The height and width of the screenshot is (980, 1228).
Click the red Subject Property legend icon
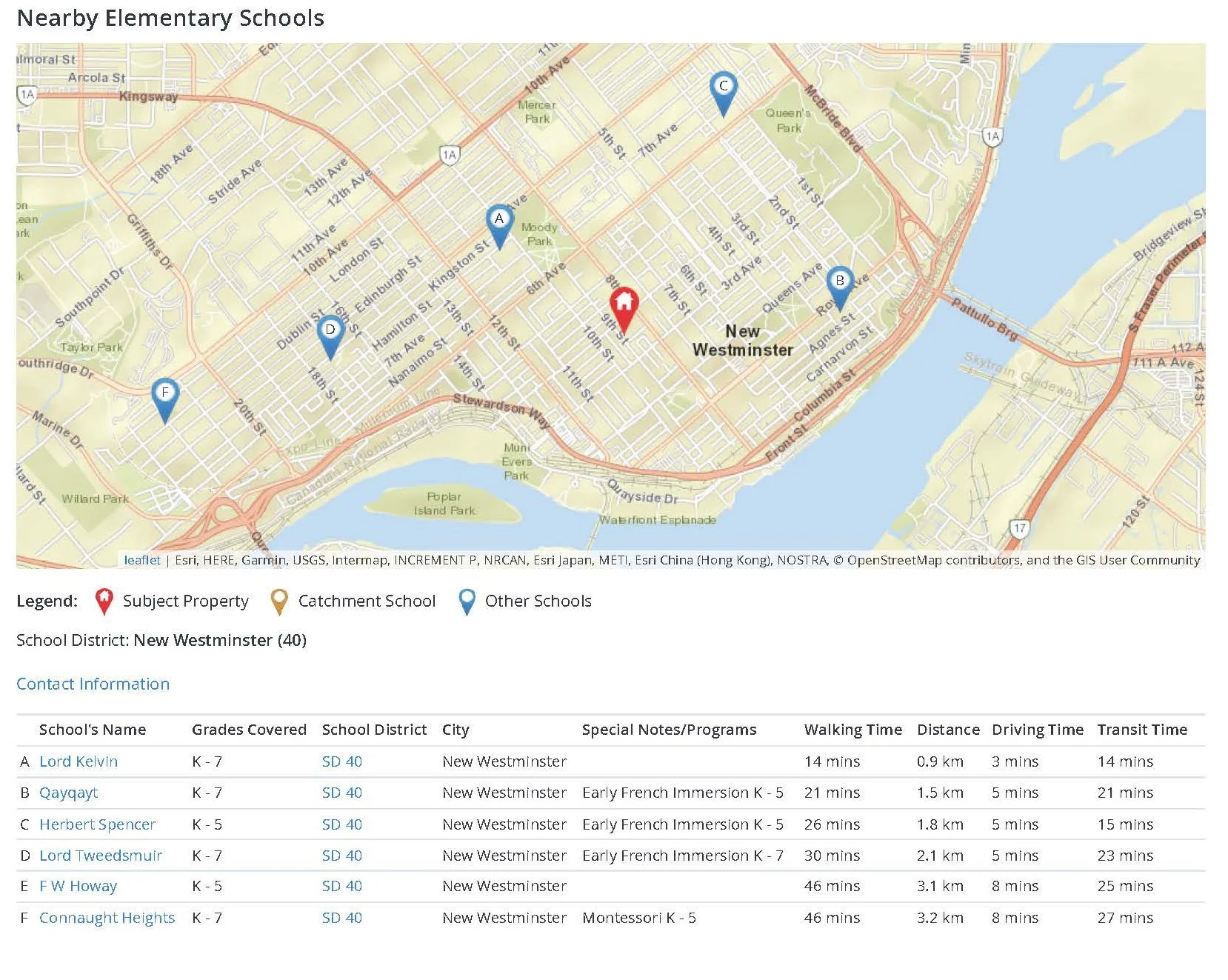tap(104, 601)
